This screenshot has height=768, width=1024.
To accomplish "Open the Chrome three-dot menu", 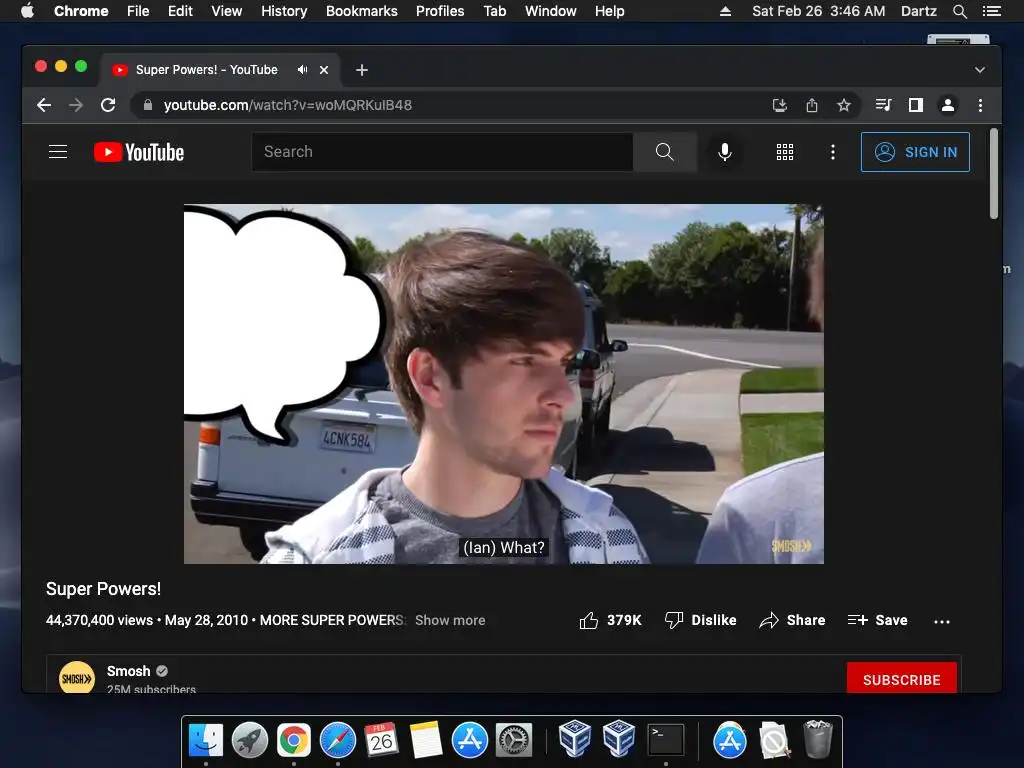I will tap(980, 105).
